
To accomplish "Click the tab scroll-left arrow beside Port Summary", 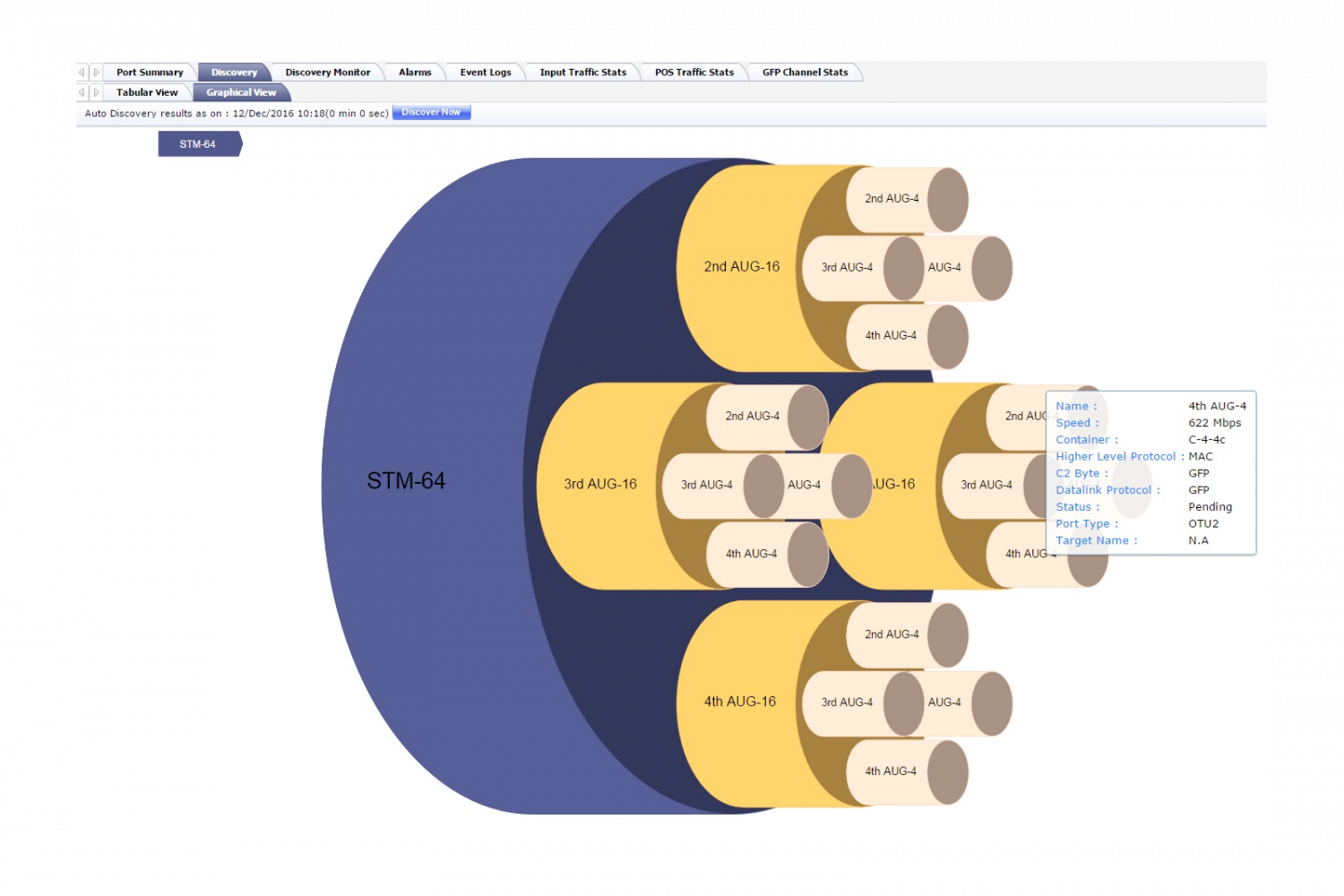I will (x=82, y=73).
